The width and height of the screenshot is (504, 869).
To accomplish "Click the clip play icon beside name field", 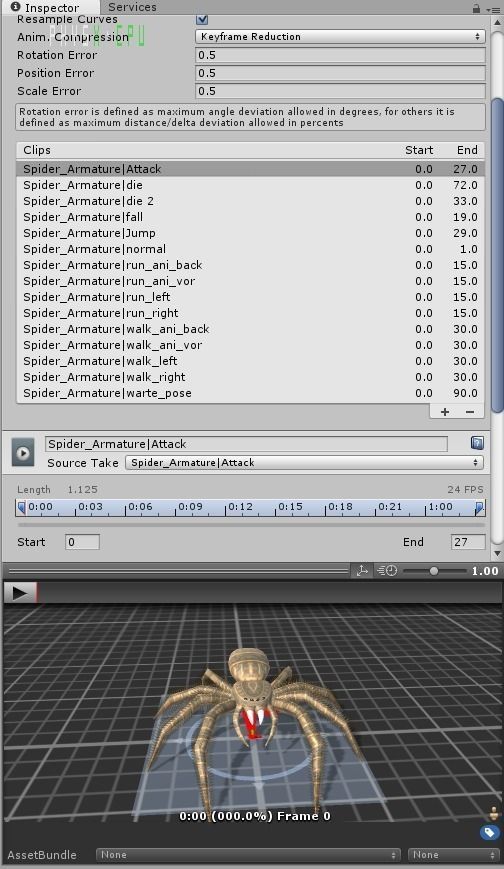I will pos(23,453).
